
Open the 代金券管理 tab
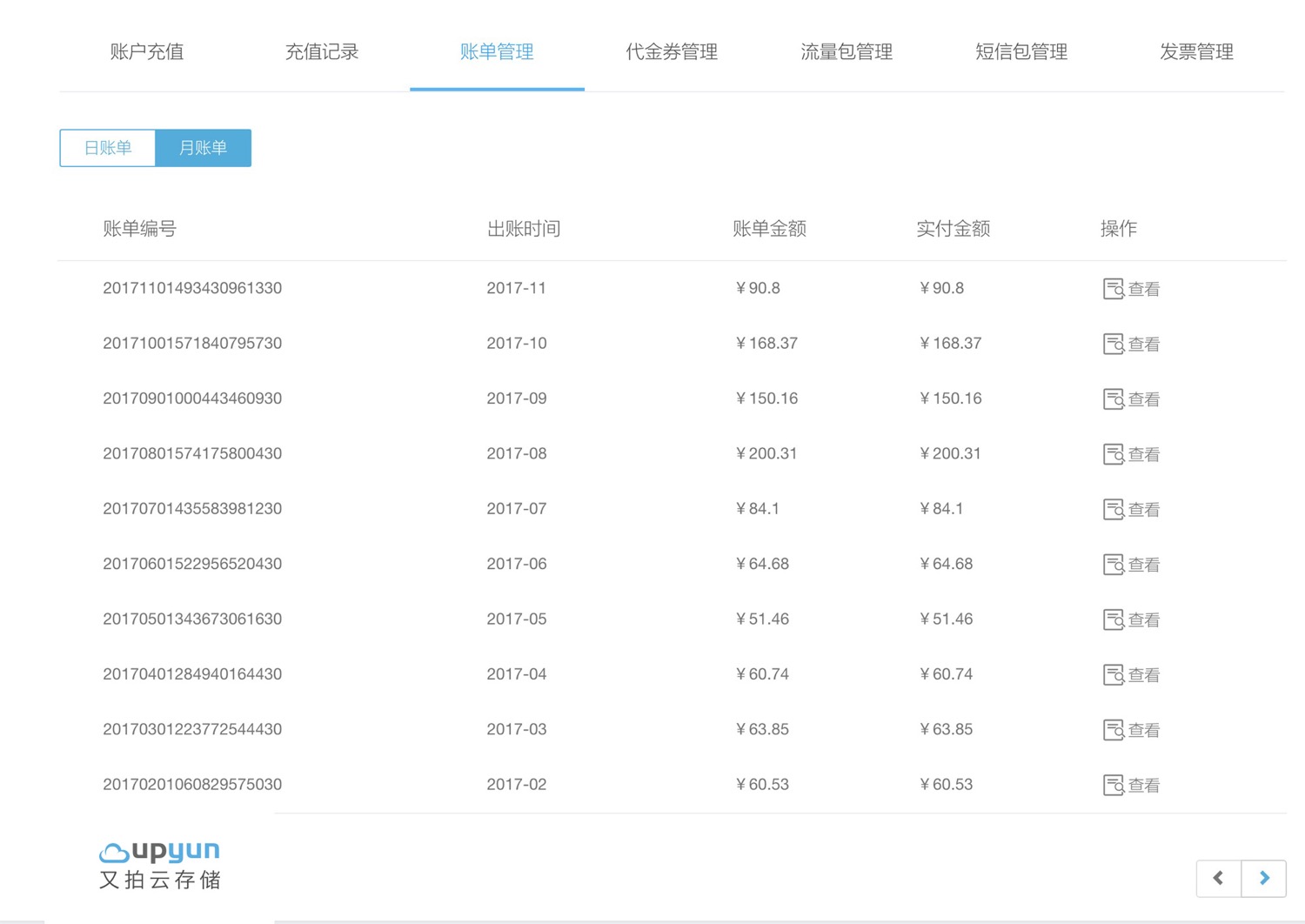(x=672, y=52)
